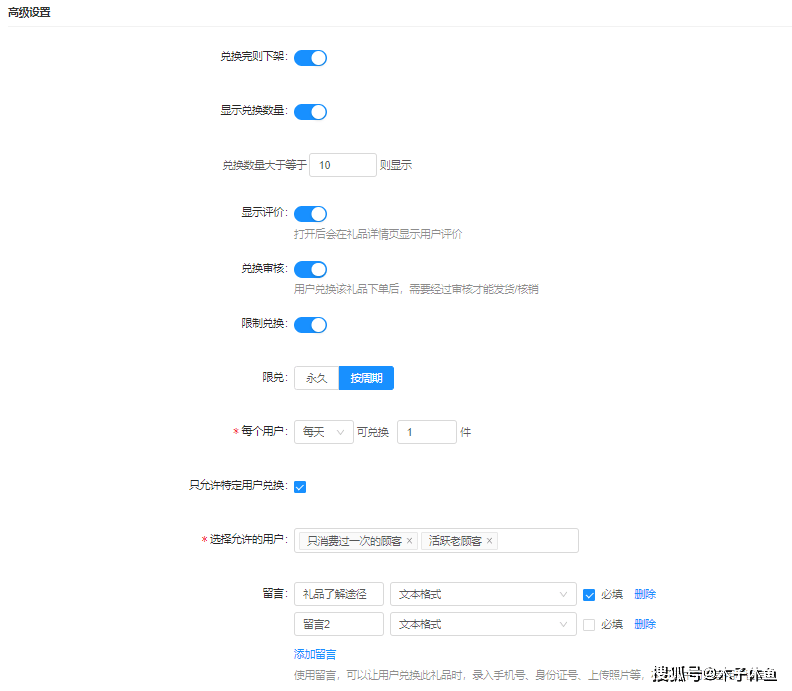This screenshot has height=691, width=792.
Task: Check 必填 for 留言2 row
Action: click(589, 625)
